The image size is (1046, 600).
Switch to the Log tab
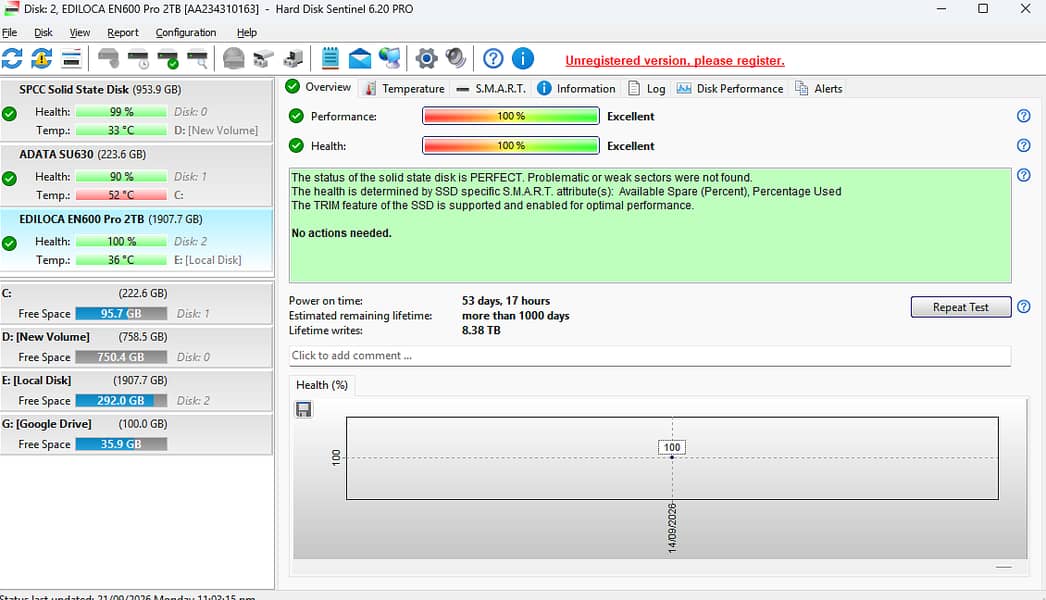pyautogui.click(x=647, y=88)
